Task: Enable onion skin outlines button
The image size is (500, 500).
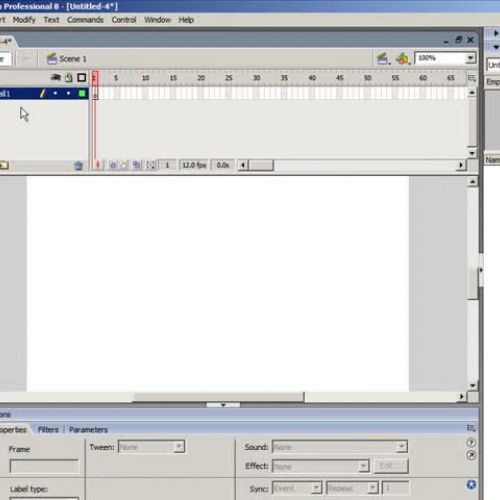Action: pos(124,165)
